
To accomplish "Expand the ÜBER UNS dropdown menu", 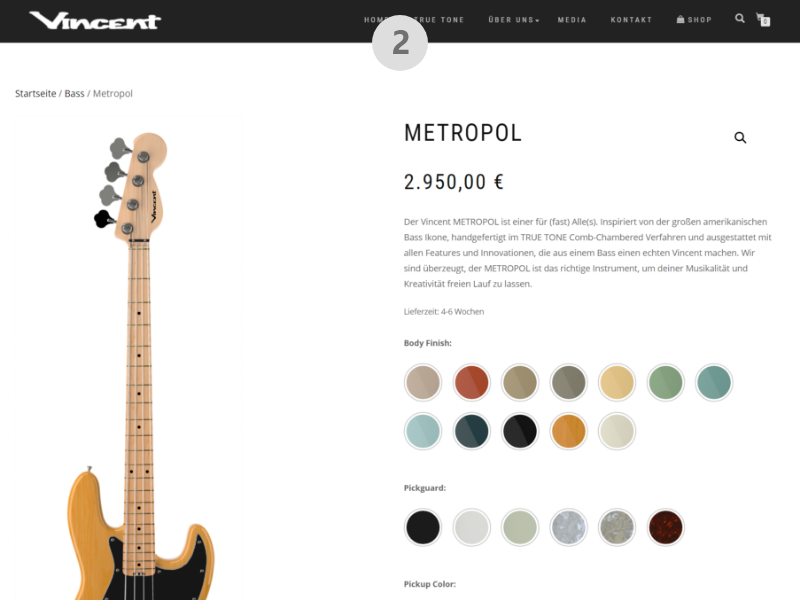I will pos(513,20).
